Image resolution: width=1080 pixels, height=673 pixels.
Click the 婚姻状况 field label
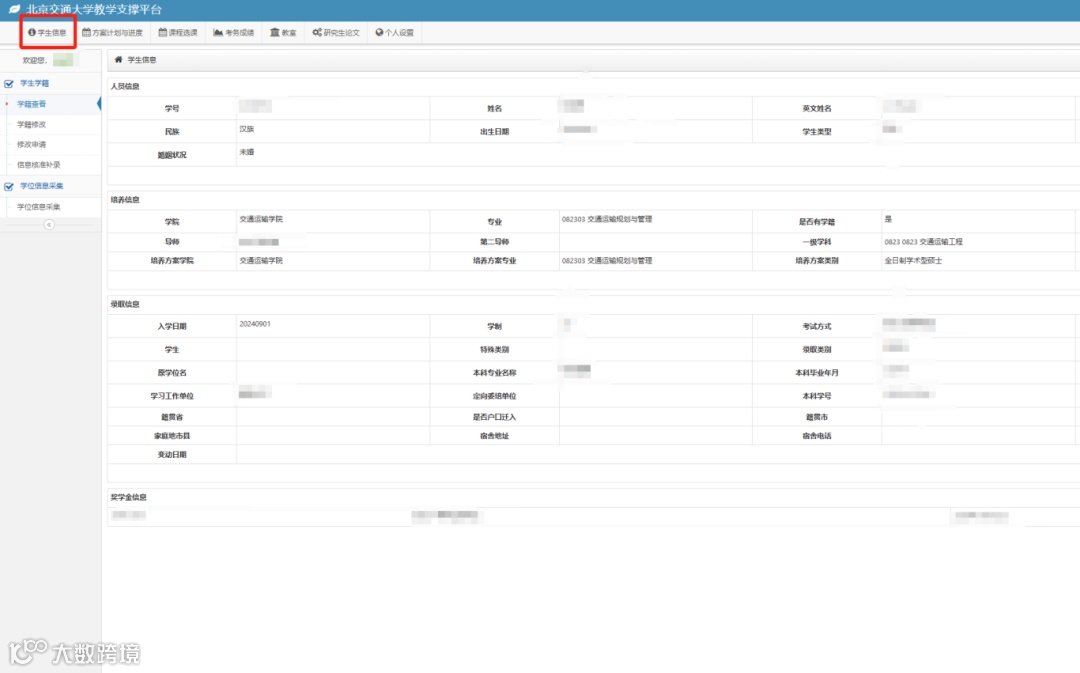tap(172, 155)
